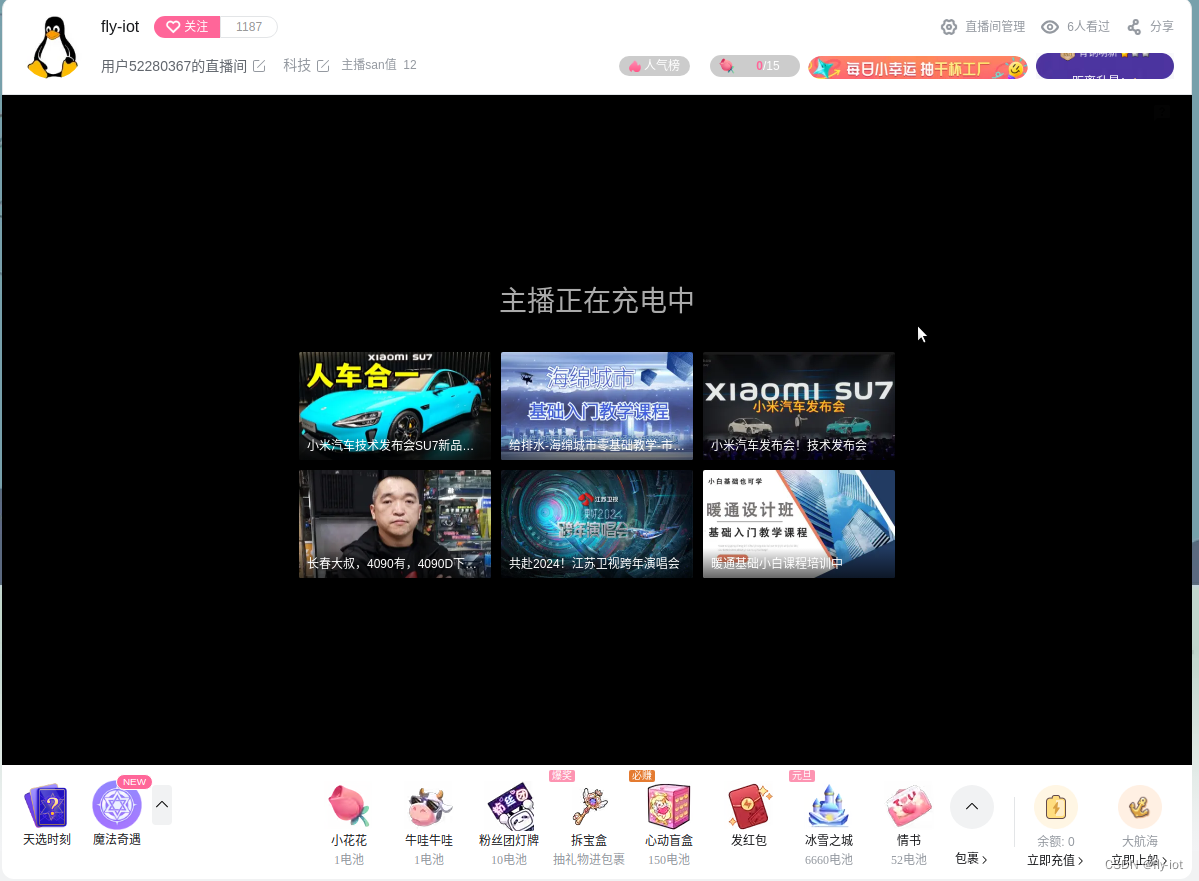Image resolution: width=1199 pixels, height=881 pixels.
Task: Select the 发红包 red packet
Action: pyautogui.click(x=749, y=817)
